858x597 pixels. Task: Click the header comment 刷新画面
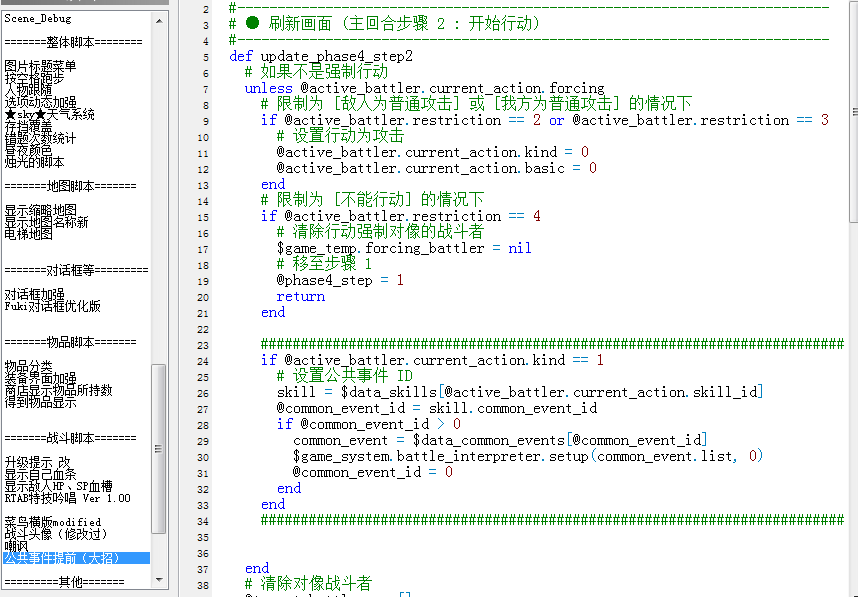click(385, 24)
